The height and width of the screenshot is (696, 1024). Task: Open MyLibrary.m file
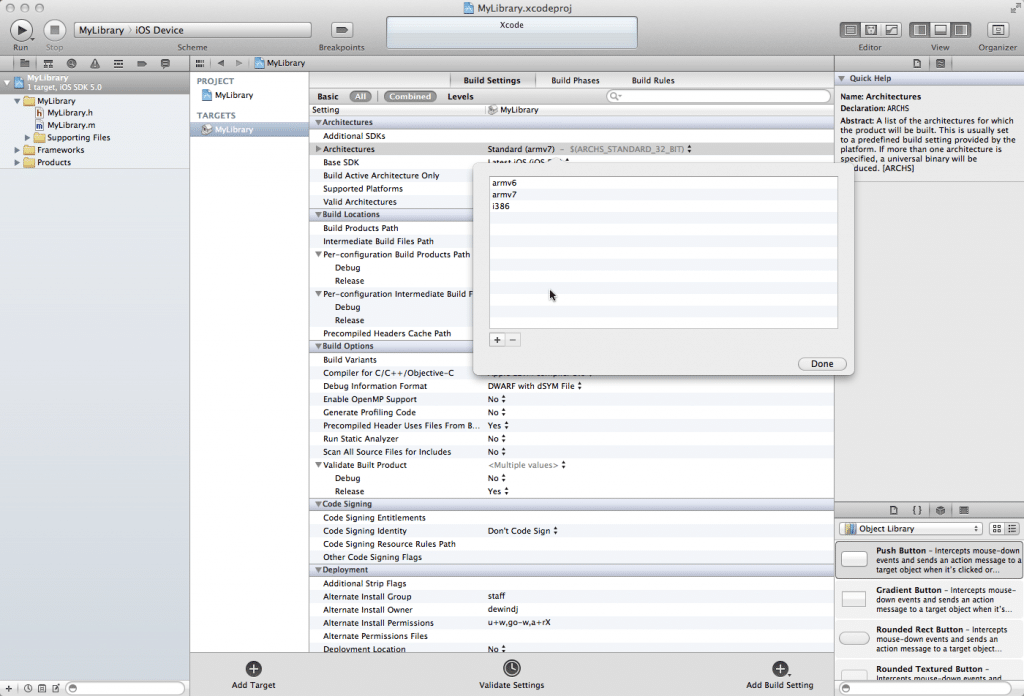point(71,125)
